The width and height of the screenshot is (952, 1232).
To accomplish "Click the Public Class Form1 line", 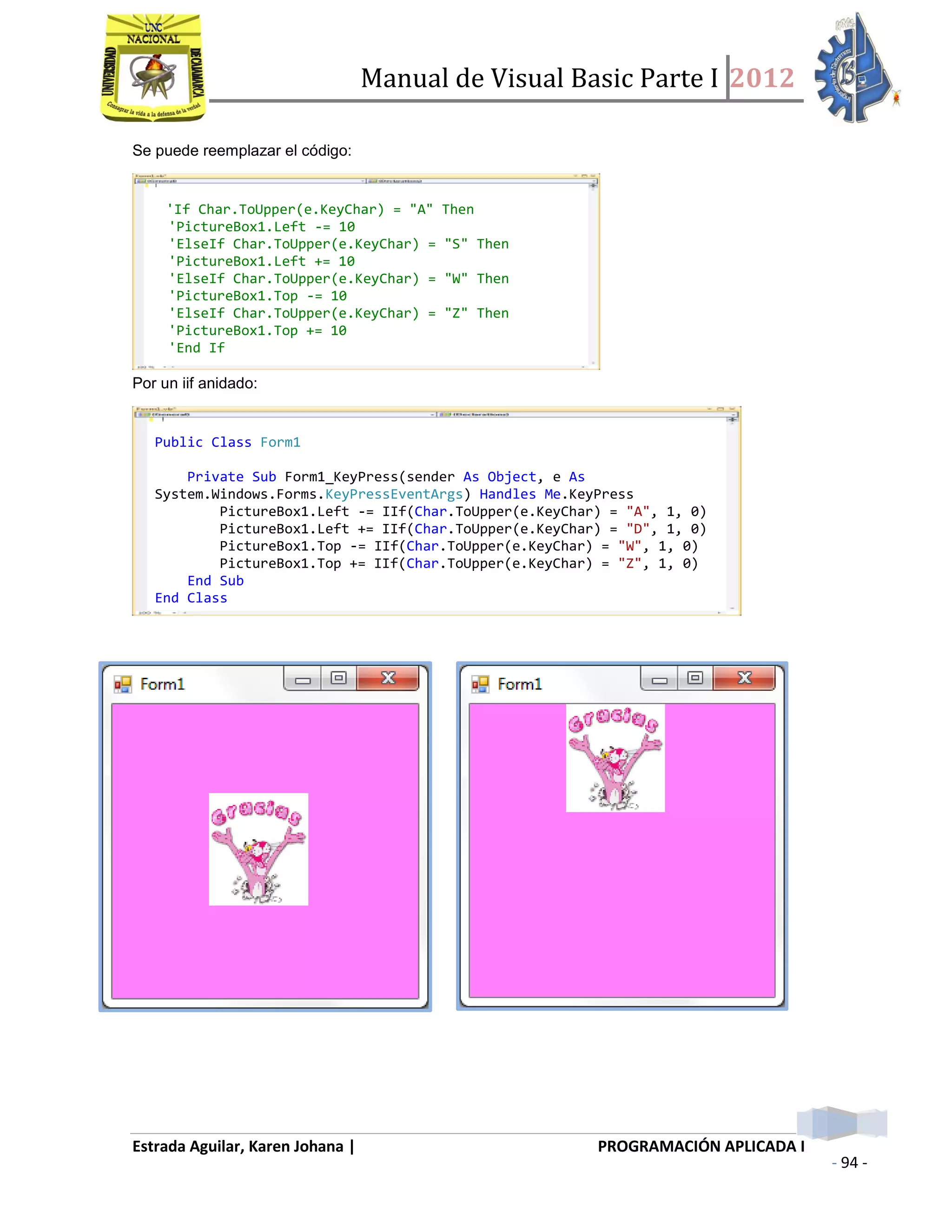I will 228,442.
